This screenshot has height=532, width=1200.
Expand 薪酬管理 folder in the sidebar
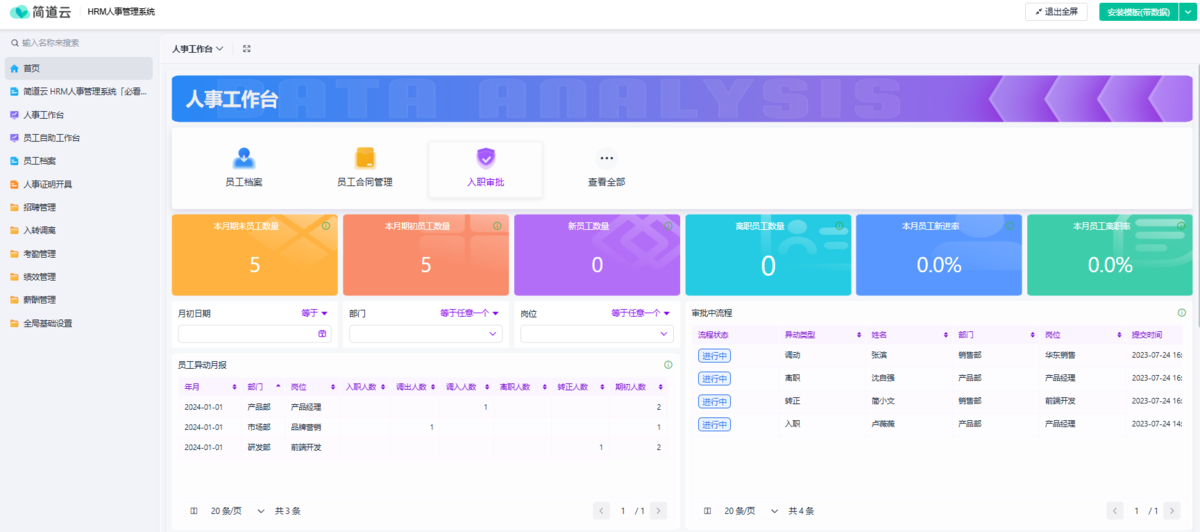(x=79, y=300)
